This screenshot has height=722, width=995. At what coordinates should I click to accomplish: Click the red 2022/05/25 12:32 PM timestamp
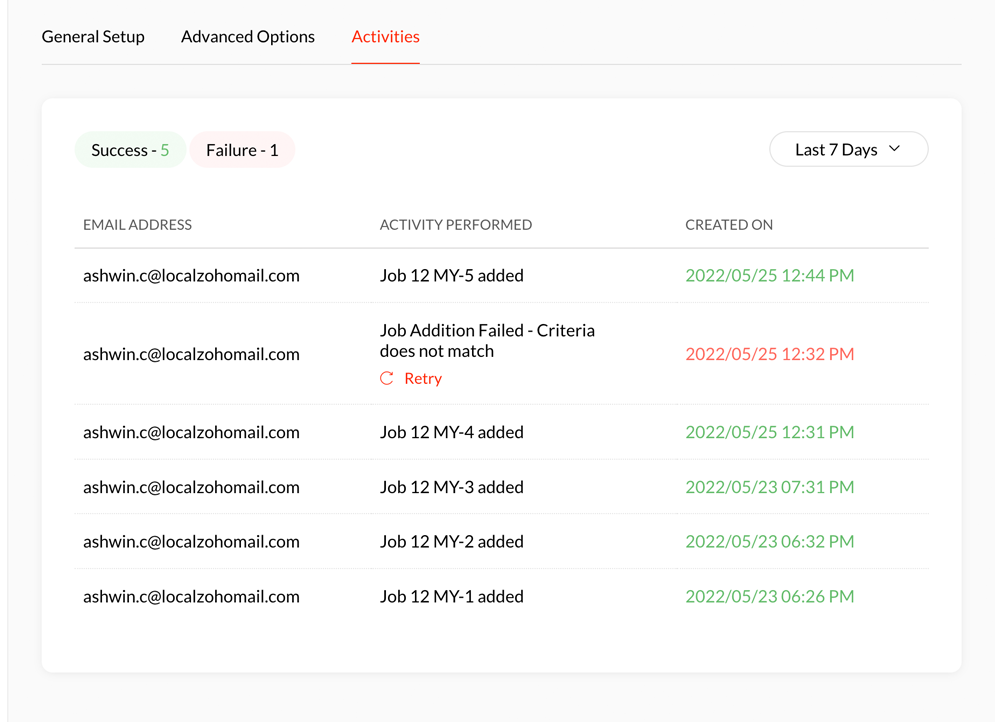pyautogui.click(x=769, y=354)
